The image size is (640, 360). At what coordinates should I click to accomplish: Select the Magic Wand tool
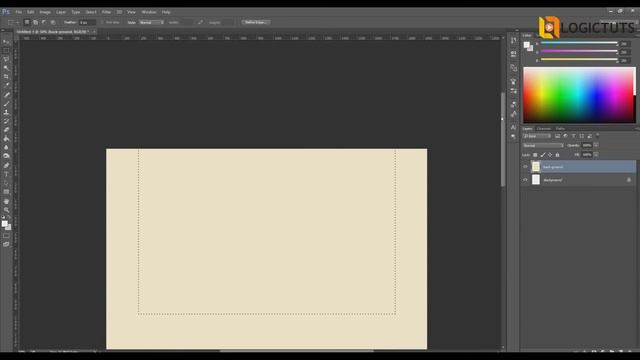click(x=6, y=68)
